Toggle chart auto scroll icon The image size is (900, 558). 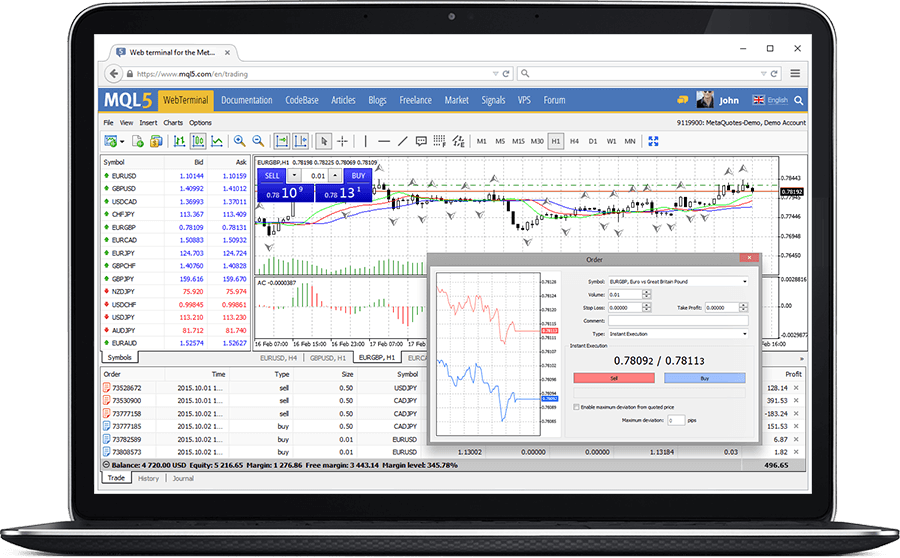(x=282, y=141)
